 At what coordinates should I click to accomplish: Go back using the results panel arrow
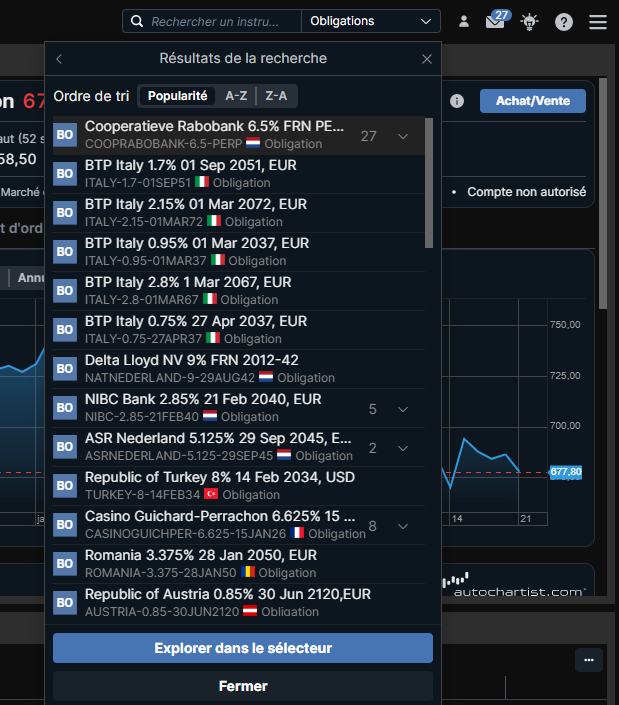(x=59, y=59)
